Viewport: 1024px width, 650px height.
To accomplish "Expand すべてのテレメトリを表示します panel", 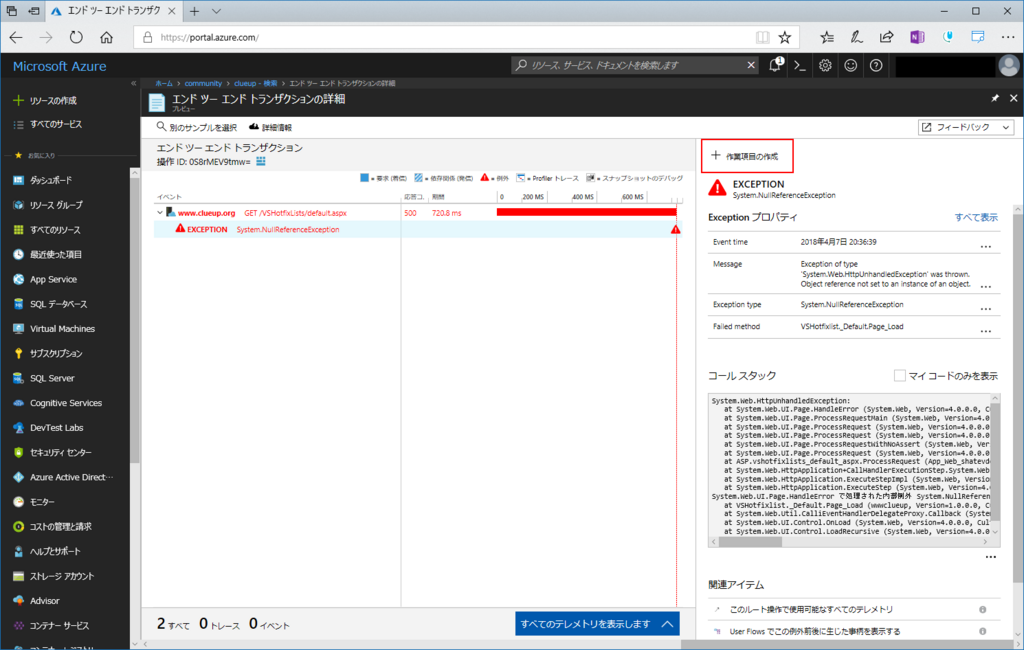I will click(x=597, y=624).
